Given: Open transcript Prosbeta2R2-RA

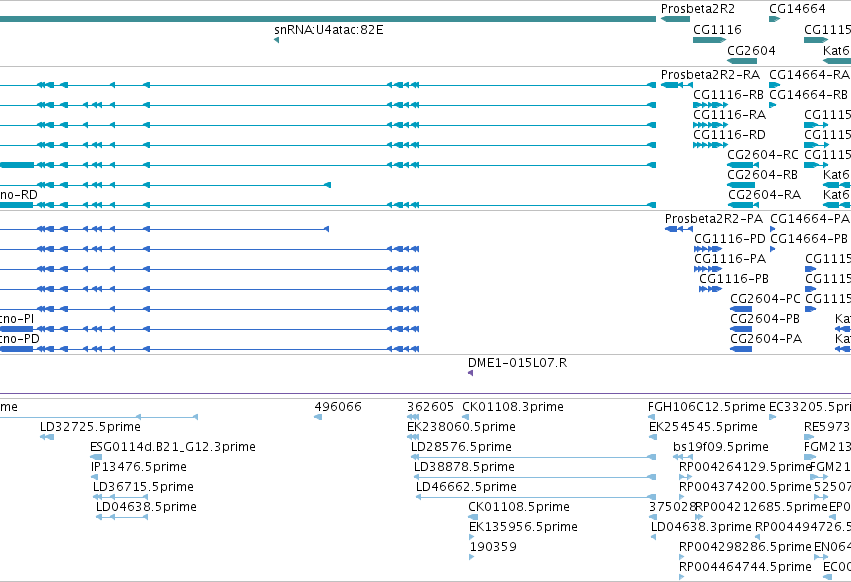Looking at the screenshot, I should pos(710,74).
